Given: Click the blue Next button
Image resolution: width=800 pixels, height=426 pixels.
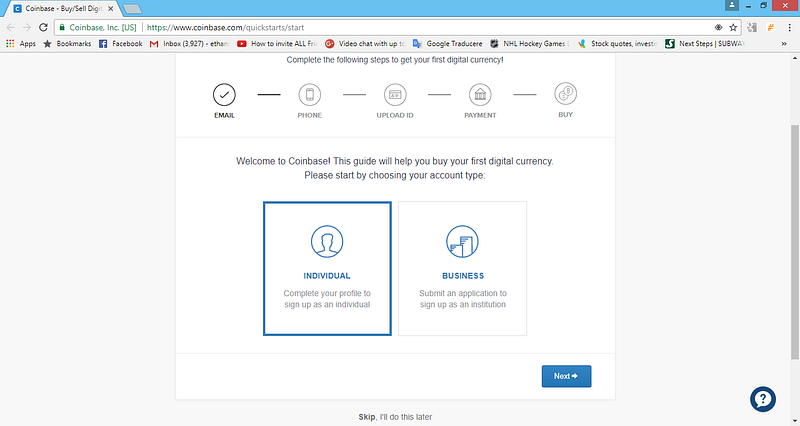Looking at the screenshot, I should (x=566, y=376).
